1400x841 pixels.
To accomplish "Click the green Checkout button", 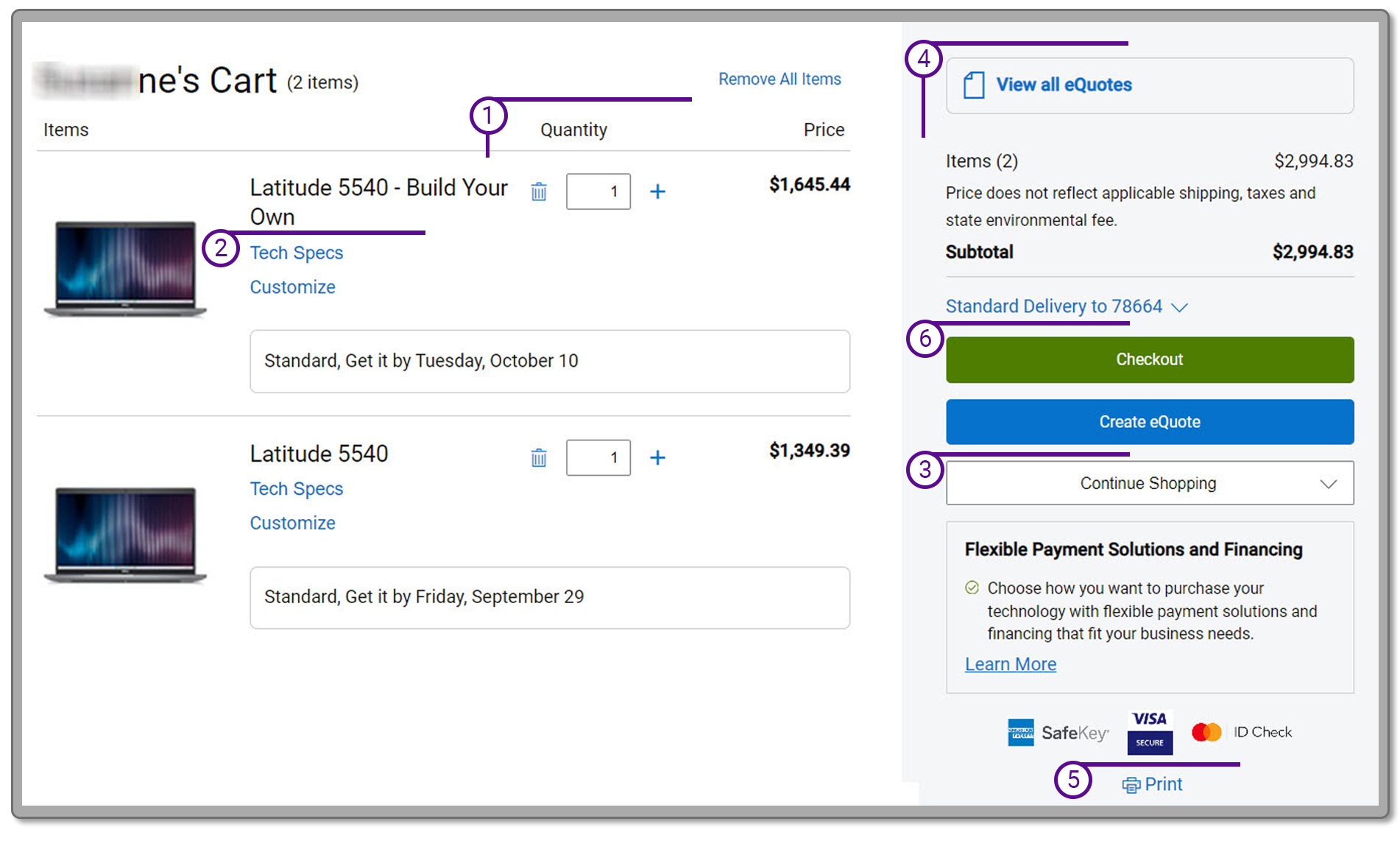I will (x=1150, y=359).
